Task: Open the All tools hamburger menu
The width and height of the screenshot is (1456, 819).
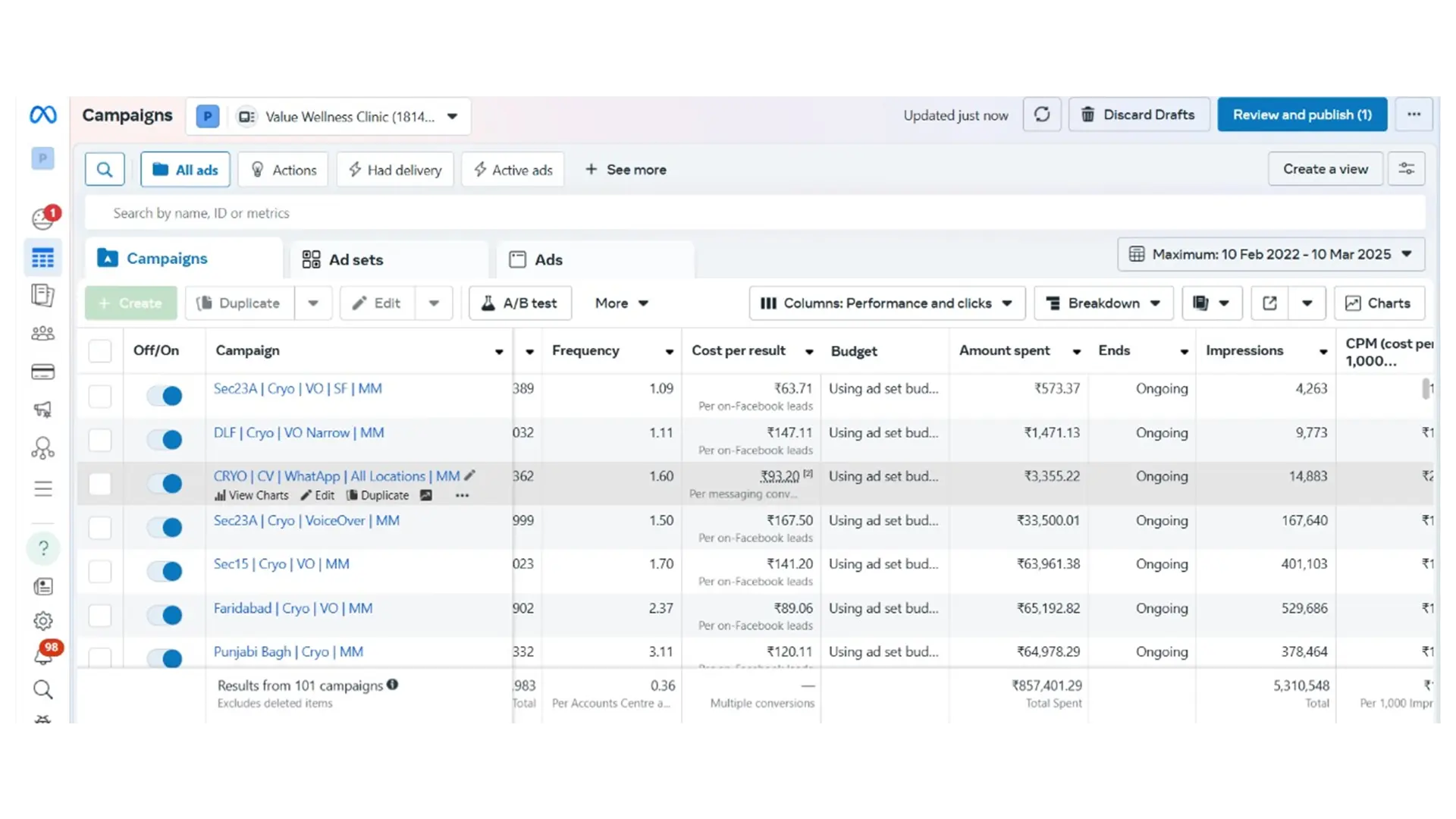Action: pos(43,488)
